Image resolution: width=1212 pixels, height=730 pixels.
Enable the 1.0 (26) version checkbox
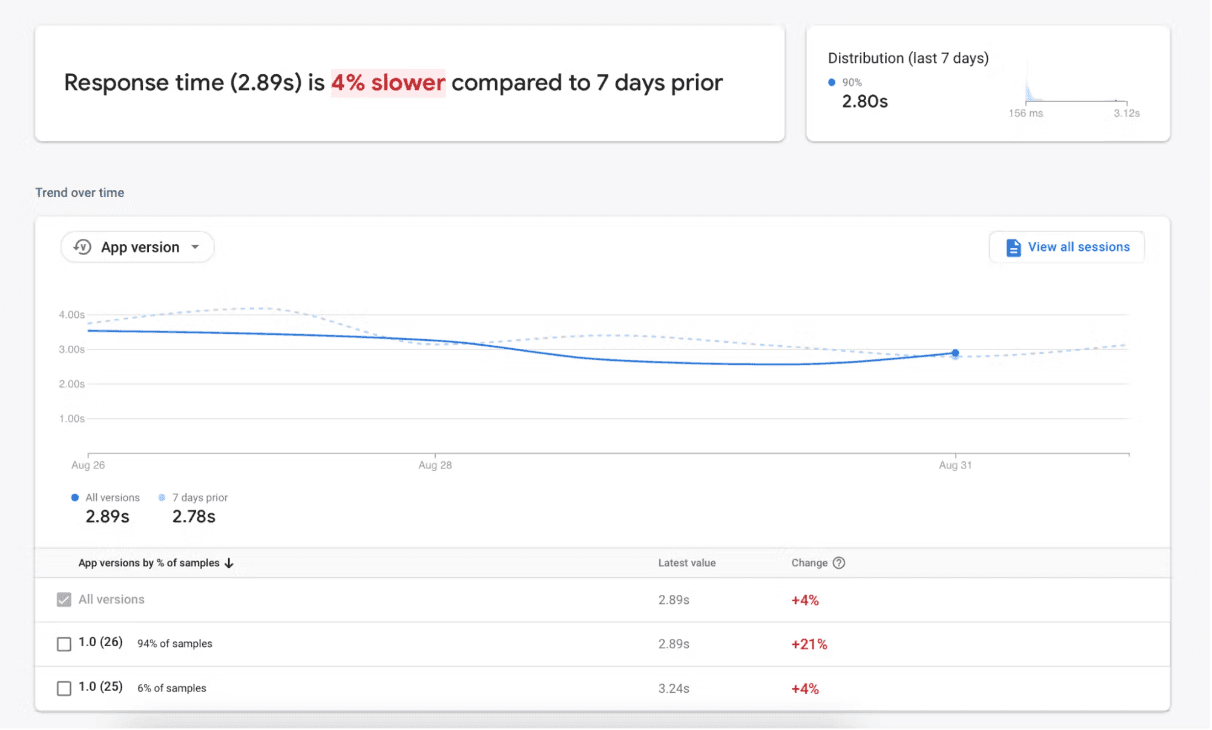point(64,644)
